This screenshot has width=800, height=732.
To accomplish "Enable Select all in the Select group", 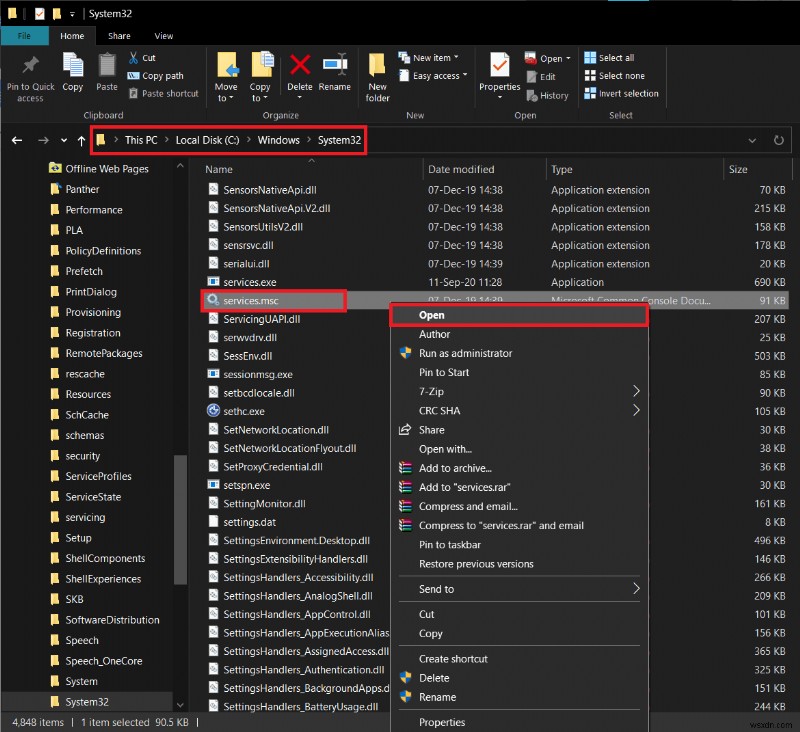I will (614, 57).
